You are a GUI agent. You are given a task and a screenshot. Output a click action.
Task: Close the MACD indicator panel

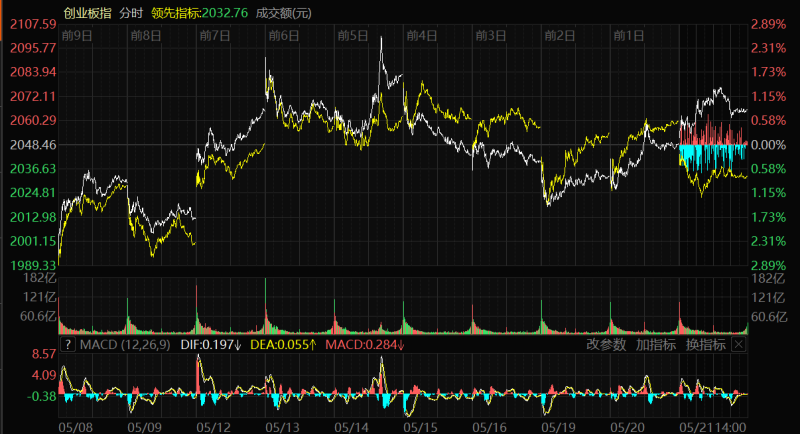[x=738, y=345]
